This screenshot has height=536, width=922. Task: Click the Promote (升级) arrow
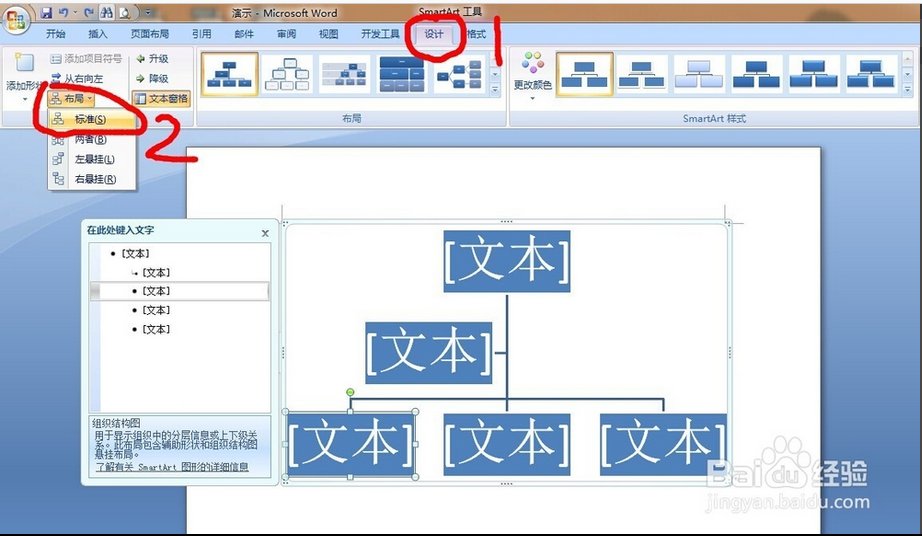pyautogui.click(x=152, y=59)
